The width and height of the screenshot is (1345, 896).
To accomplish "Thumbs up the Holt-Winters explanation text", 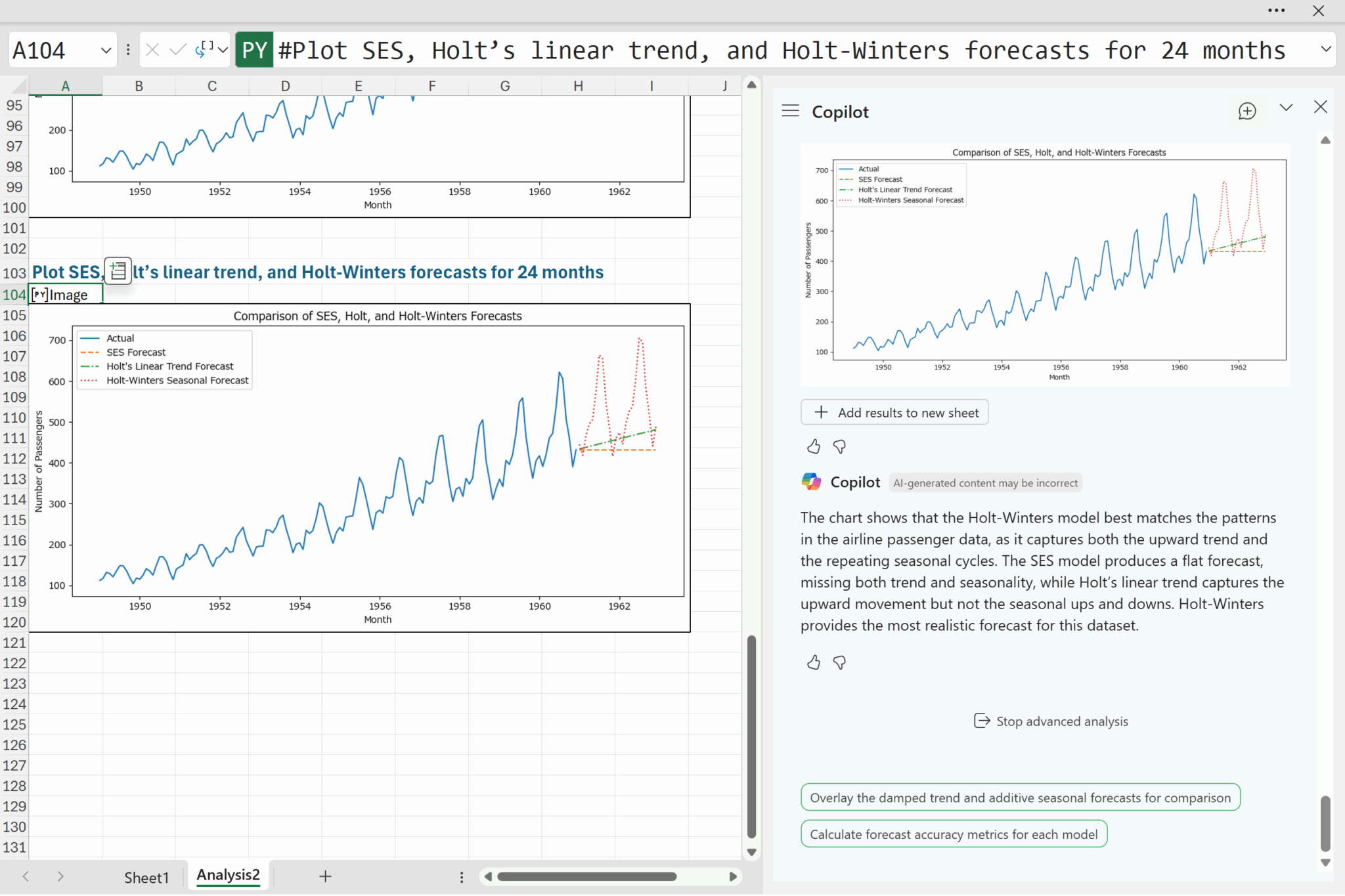I will point(814,662).
